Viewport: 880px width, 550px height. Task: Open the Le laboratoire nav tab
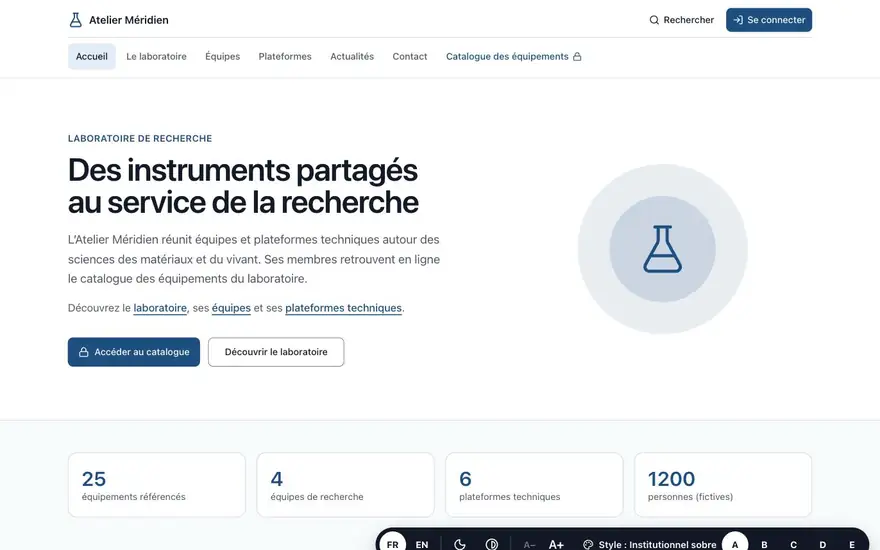click(x=156, y=57)
